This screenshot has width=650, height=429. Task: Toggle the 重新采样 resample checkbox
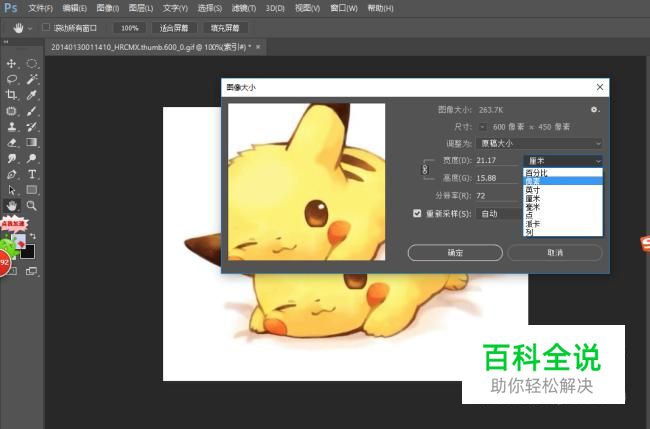(417, 213)
